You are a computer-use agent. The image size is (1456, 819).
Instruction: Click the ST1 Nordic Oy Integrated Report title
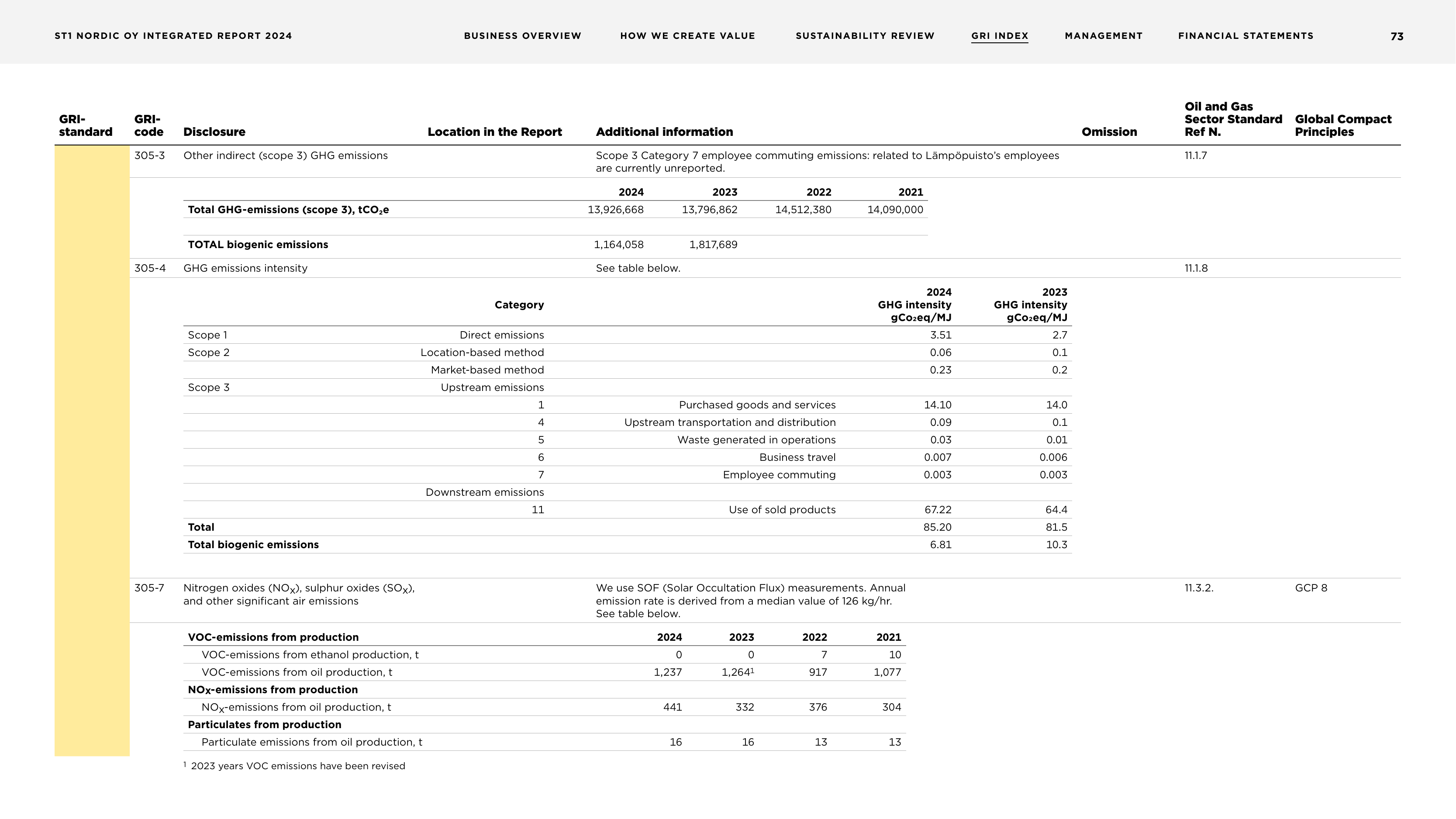(x=173, y=36)
